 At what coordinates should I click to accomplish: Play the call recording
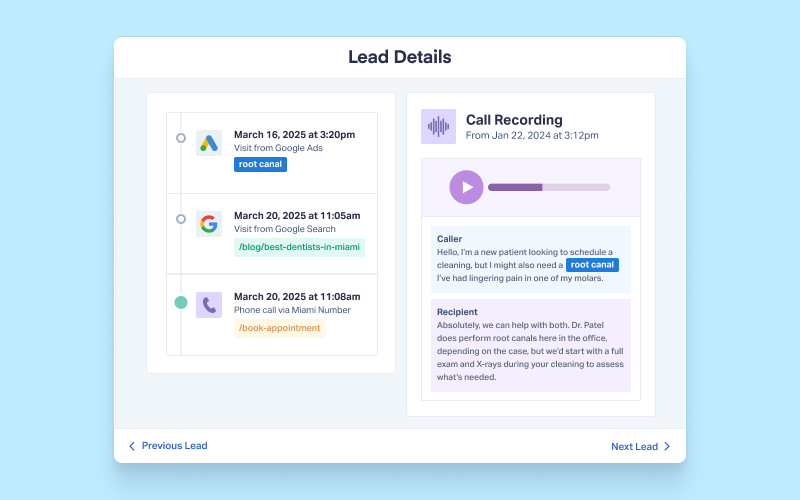(466, 187)
